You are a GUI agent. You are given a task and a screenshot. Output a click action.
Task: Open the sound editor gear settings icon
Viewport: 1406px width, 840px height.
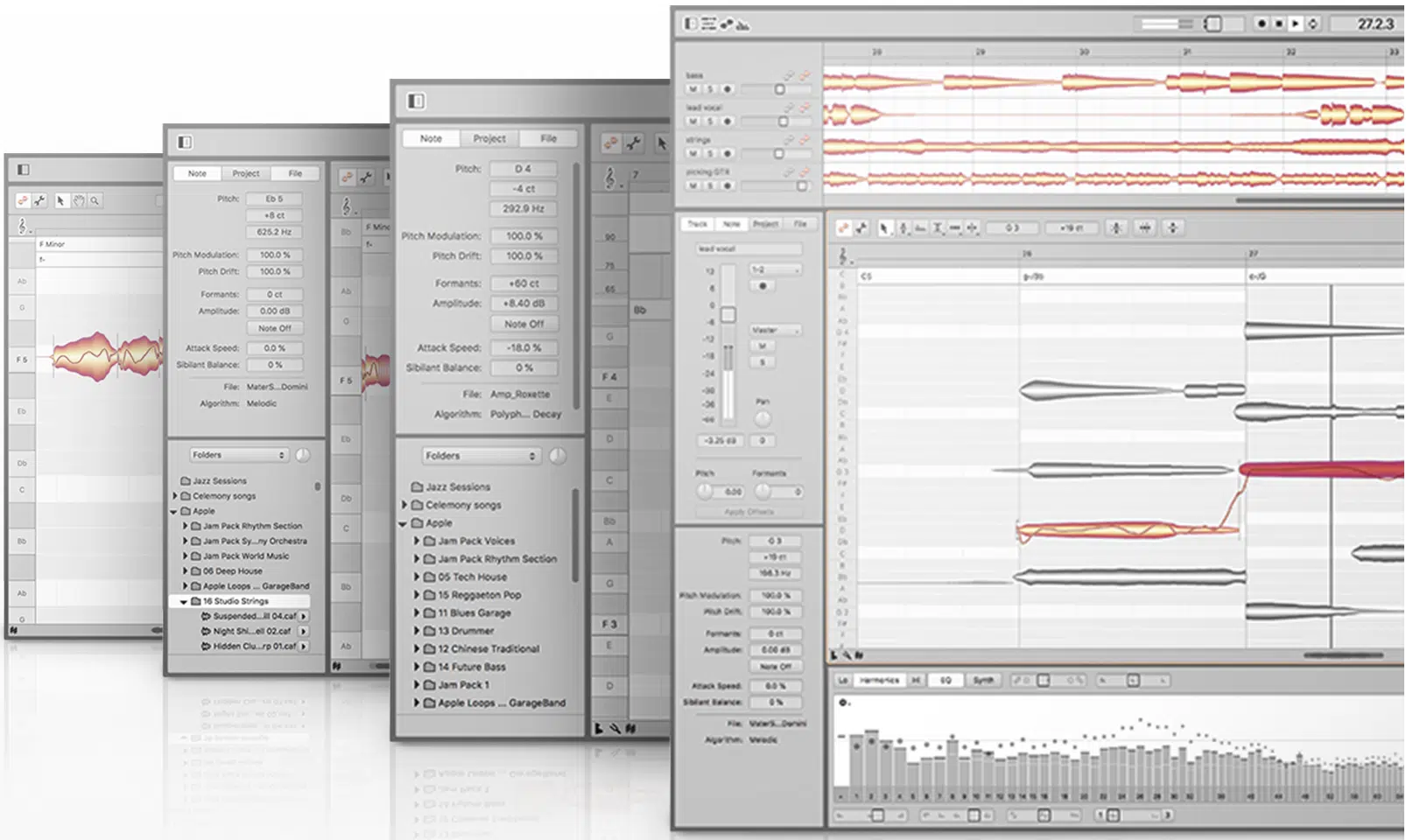(842, 702)
